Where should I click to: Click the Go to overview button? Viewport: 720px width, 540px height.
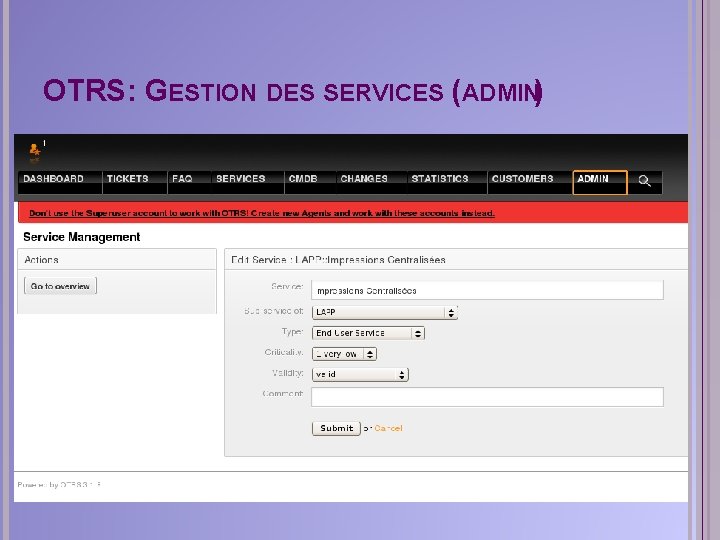point(60,286)
